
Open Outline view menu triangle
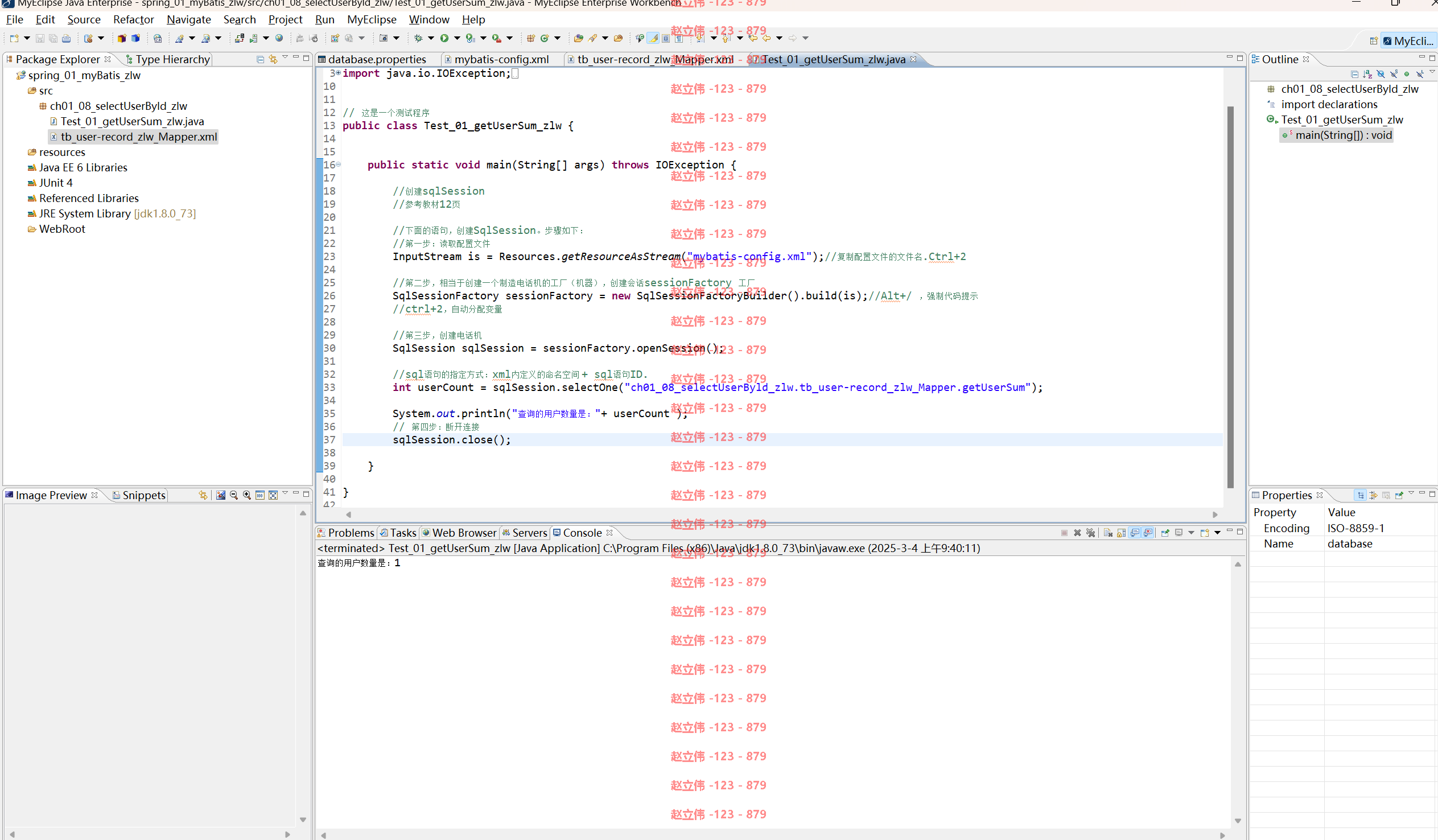click(x=1432, y=72)
